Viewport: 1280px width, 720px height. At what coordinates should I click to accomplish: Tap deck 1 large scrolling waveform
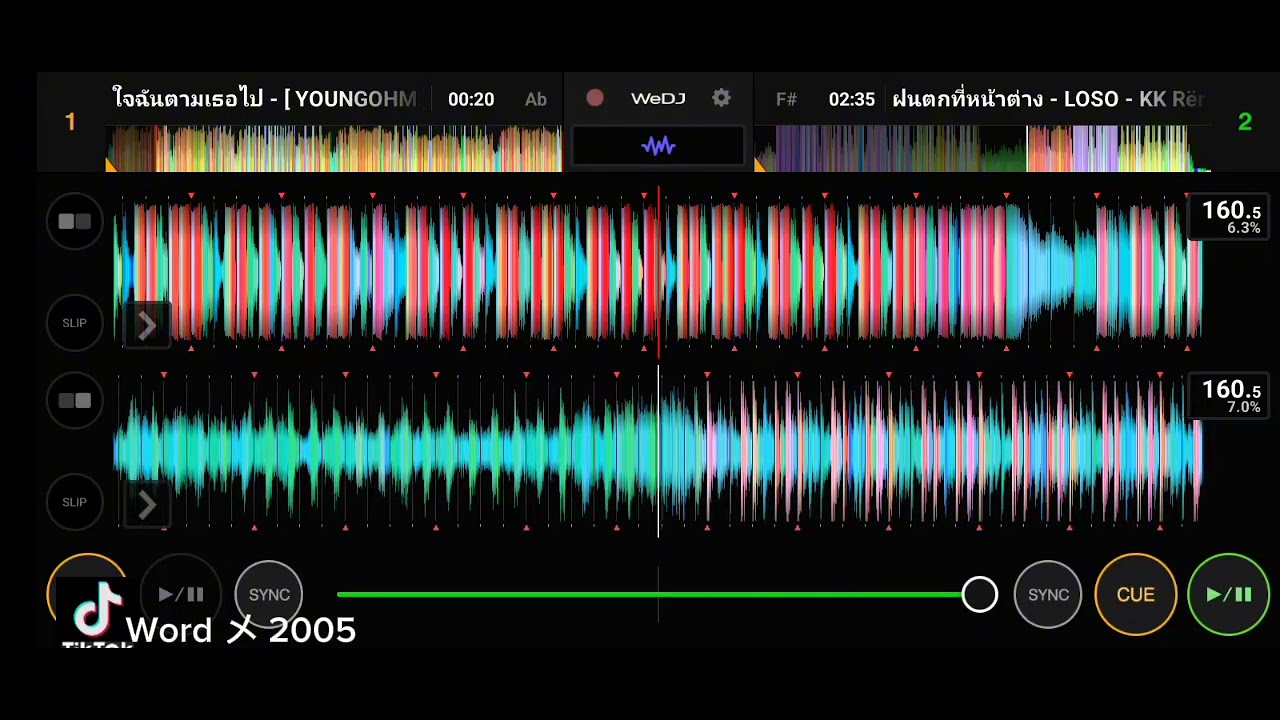click(658, 272)
